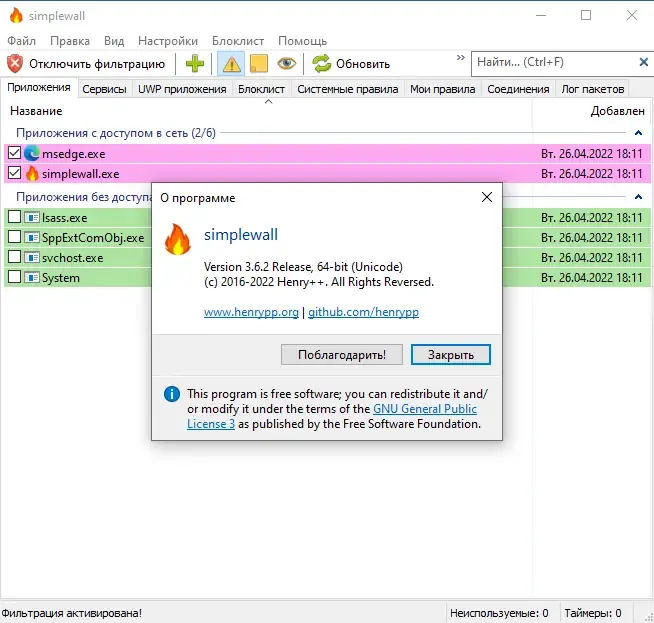The width and height of the screenshot is (654, 623).
Task: Toggle the yellow warning notifications icon
Action: click(x=231, y=64)
